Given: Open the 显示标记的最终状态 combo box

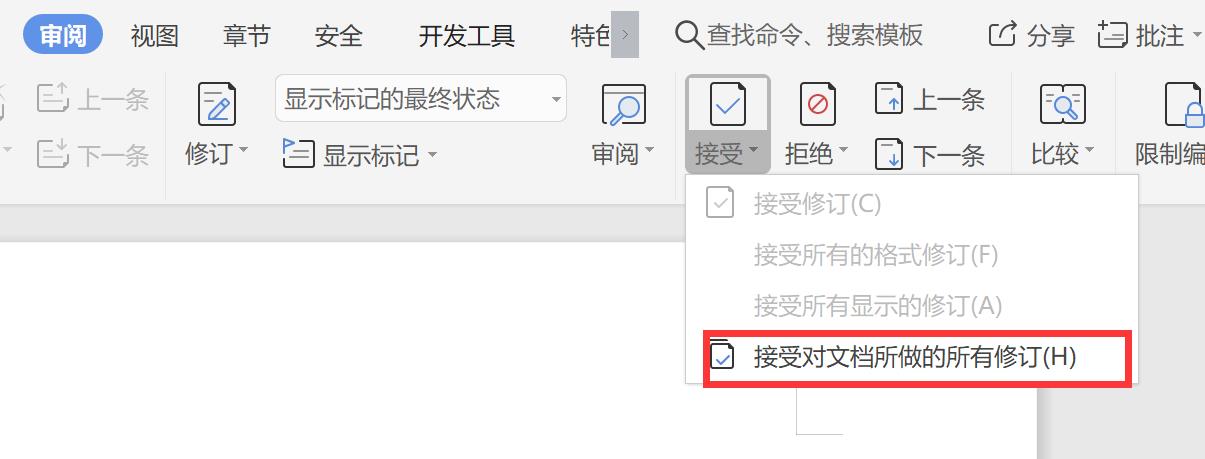Looking at the screenshot, I should (x=421, y=99).
